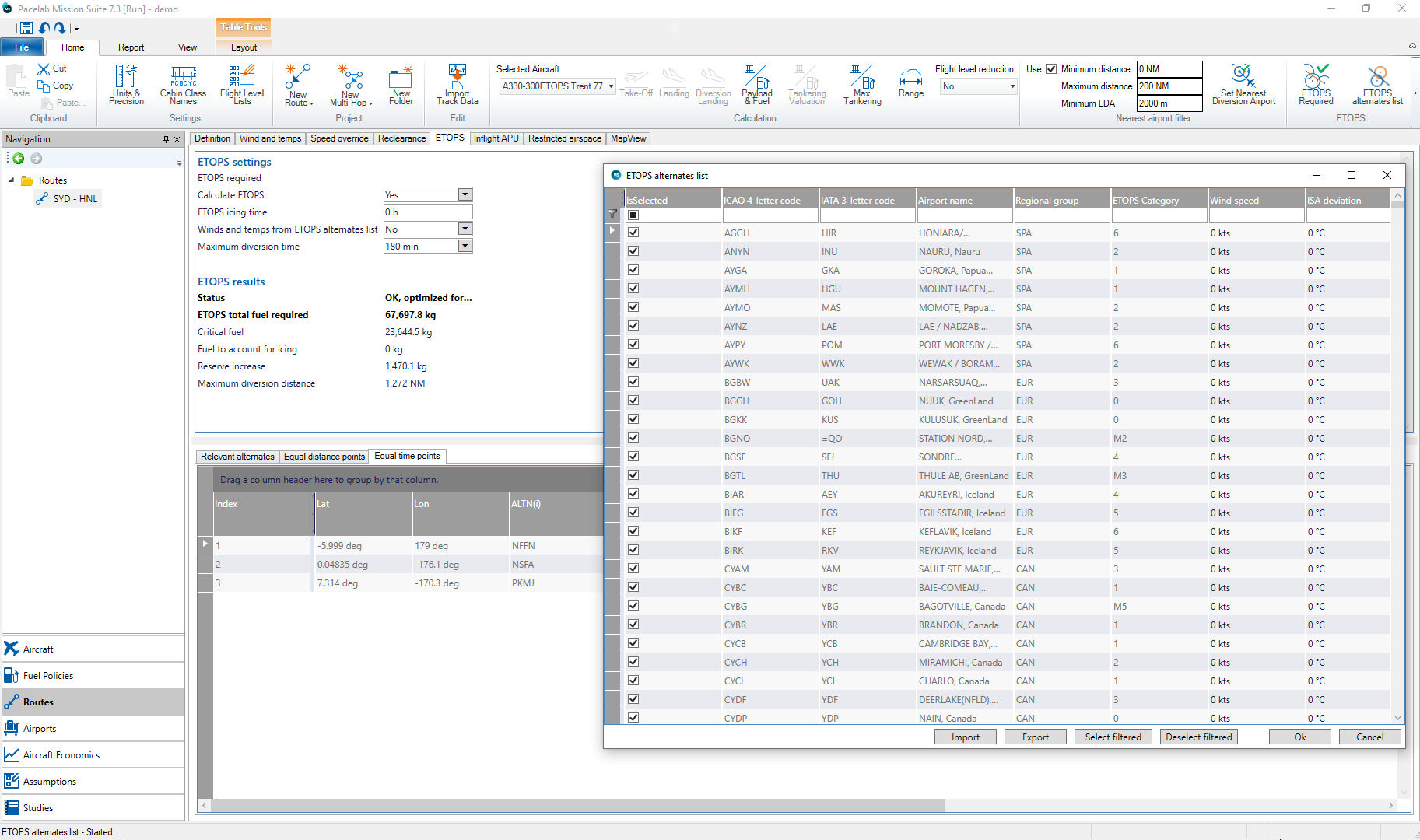Expand the Selected Aircraft dropdown

611,86
